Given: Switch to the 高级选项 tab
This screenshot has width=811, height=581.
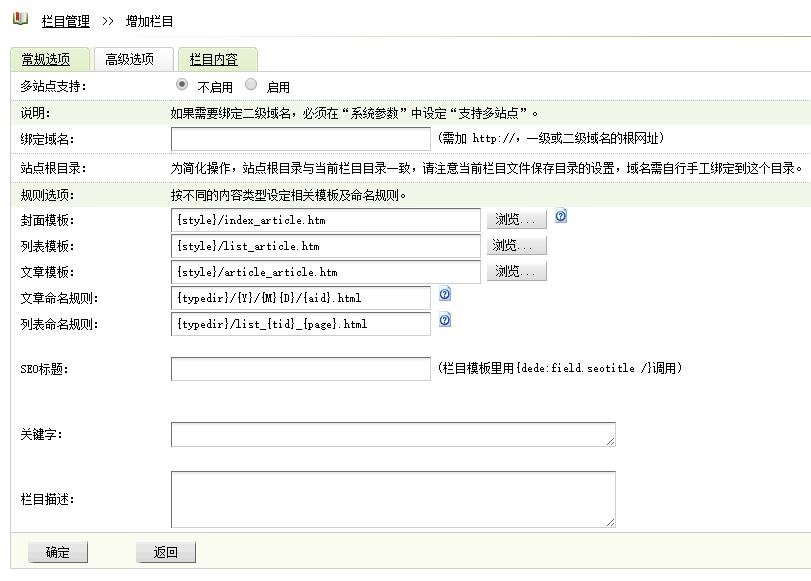Looking at the screenshot, I should (131, 58).
